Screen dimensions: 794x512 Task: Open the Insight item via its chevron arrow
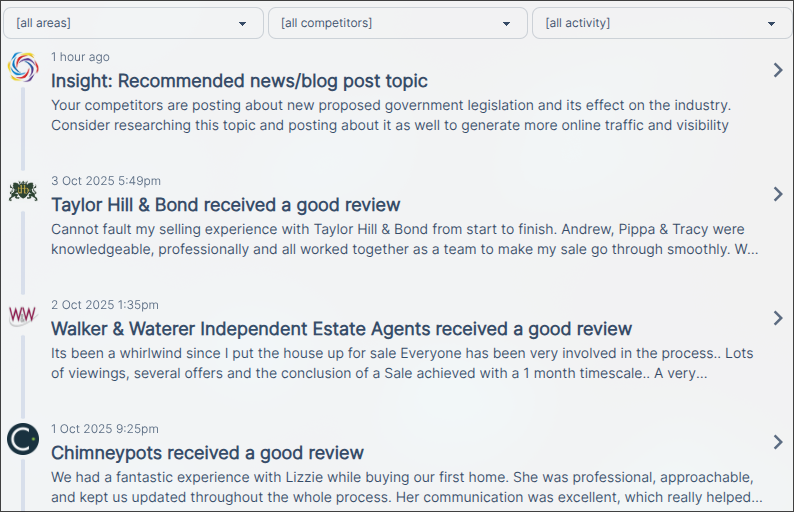pyautogui.click(x=778, y=70)
